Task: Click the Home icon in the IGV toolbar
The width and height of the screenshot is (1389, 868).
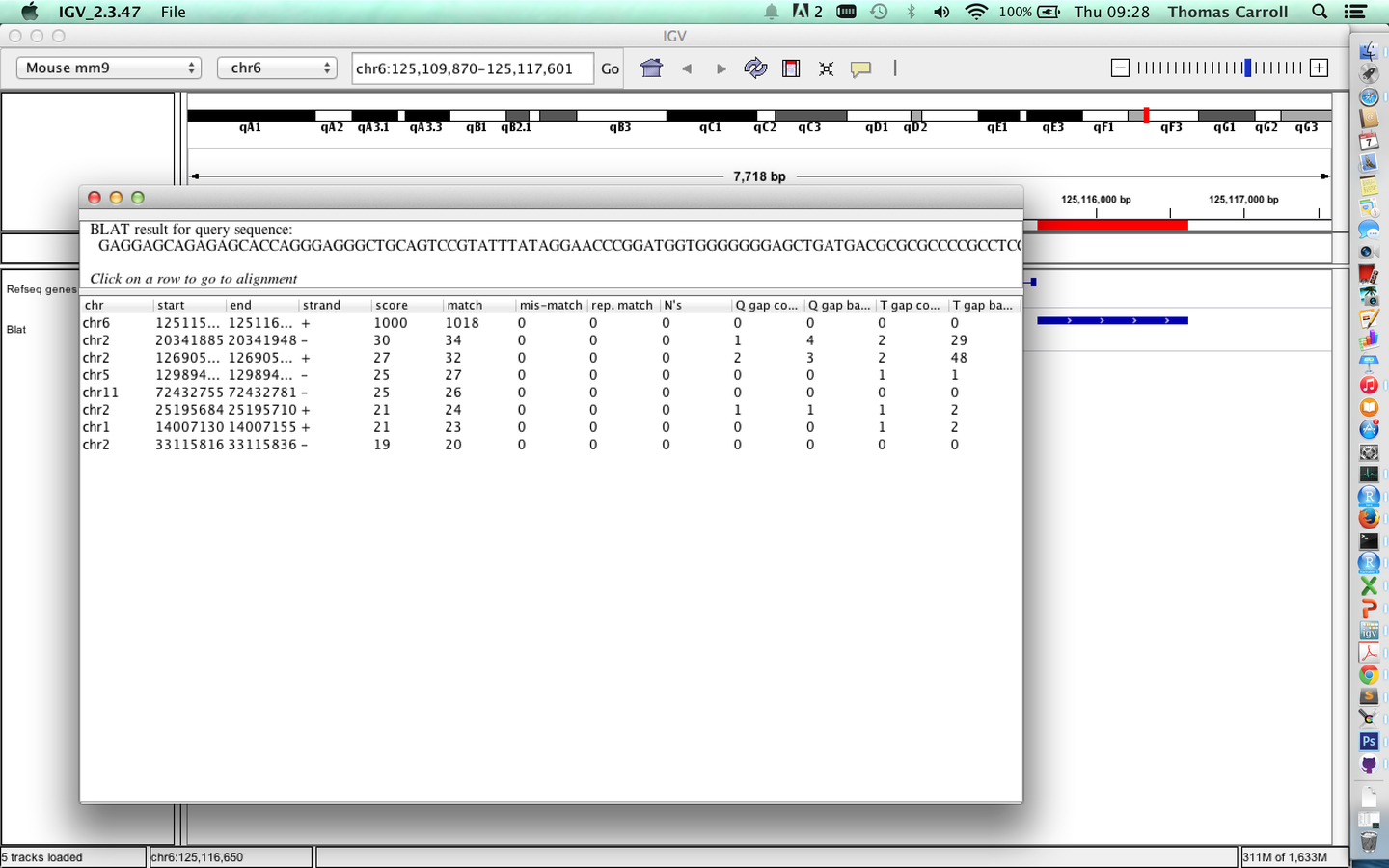Action: tap(652, 68)
